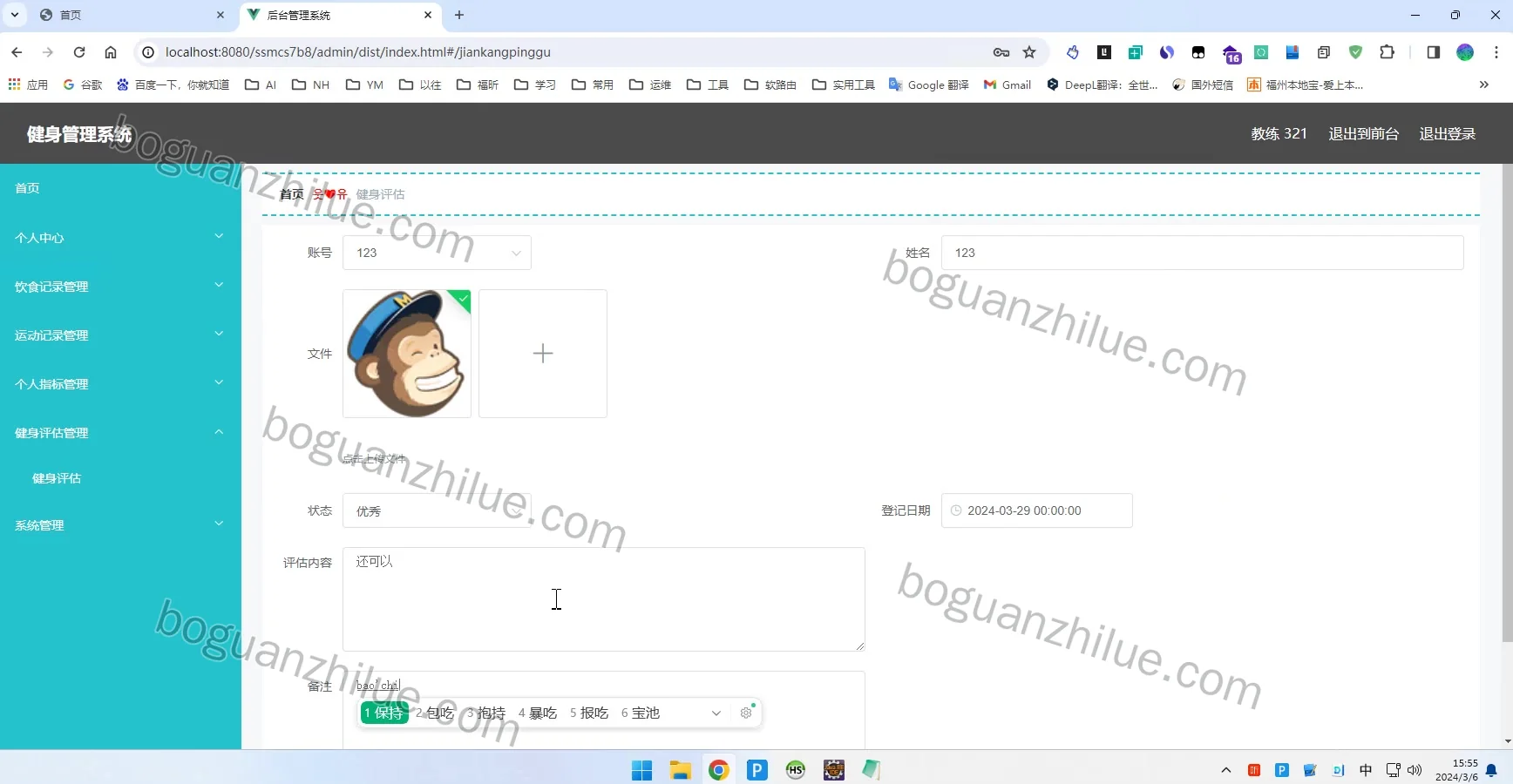Click 退出到前台 in the header
The image size is (1513, 784).
[1363, 133]
